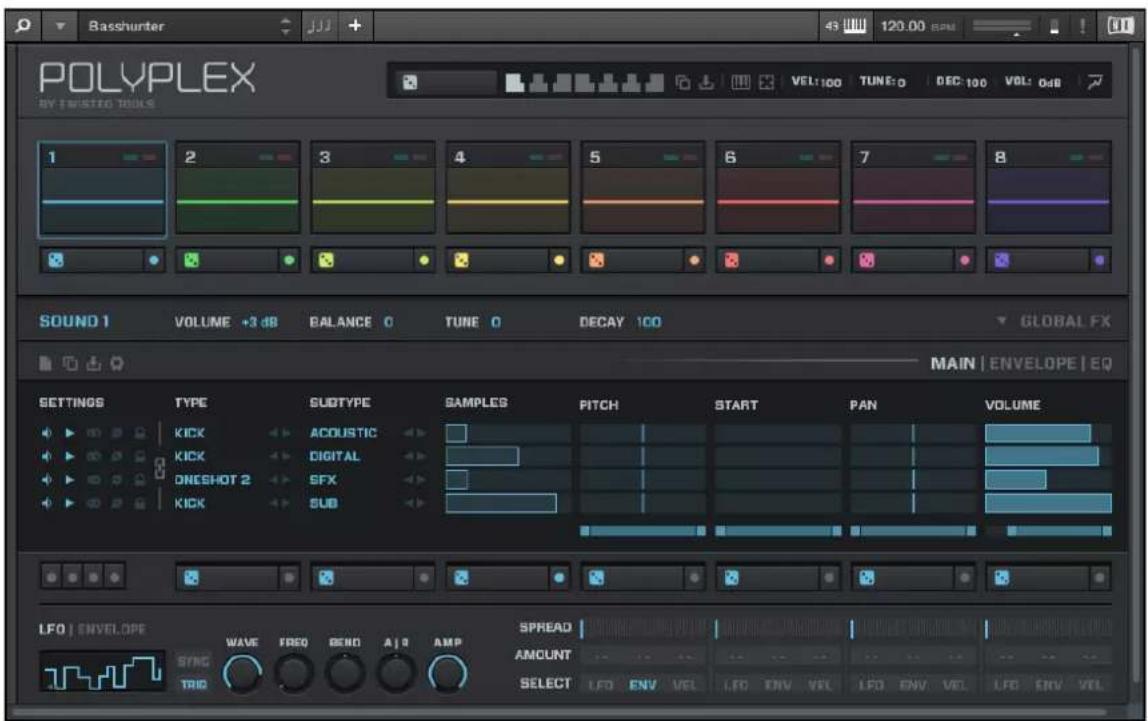The width and height of the screenshot is (1148, 721).
Task: Randomize sound 7 with pink dice
Action: point(867,260)
